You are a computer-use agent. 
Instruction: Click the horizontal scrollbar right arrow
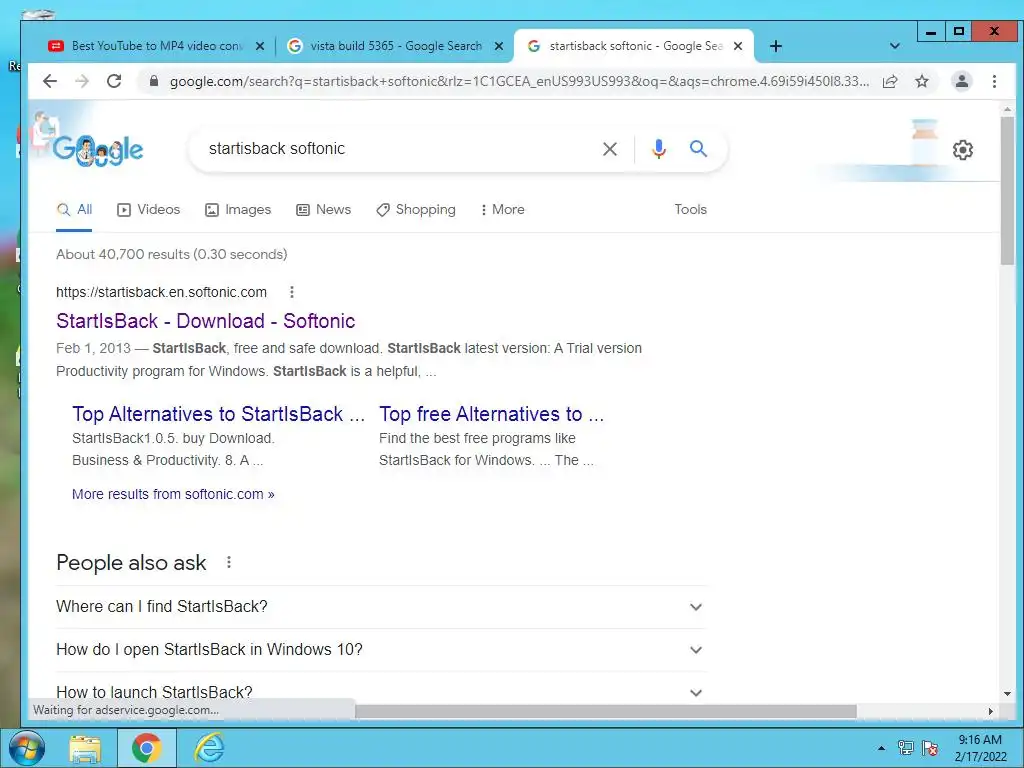click(x=990, y=711)
